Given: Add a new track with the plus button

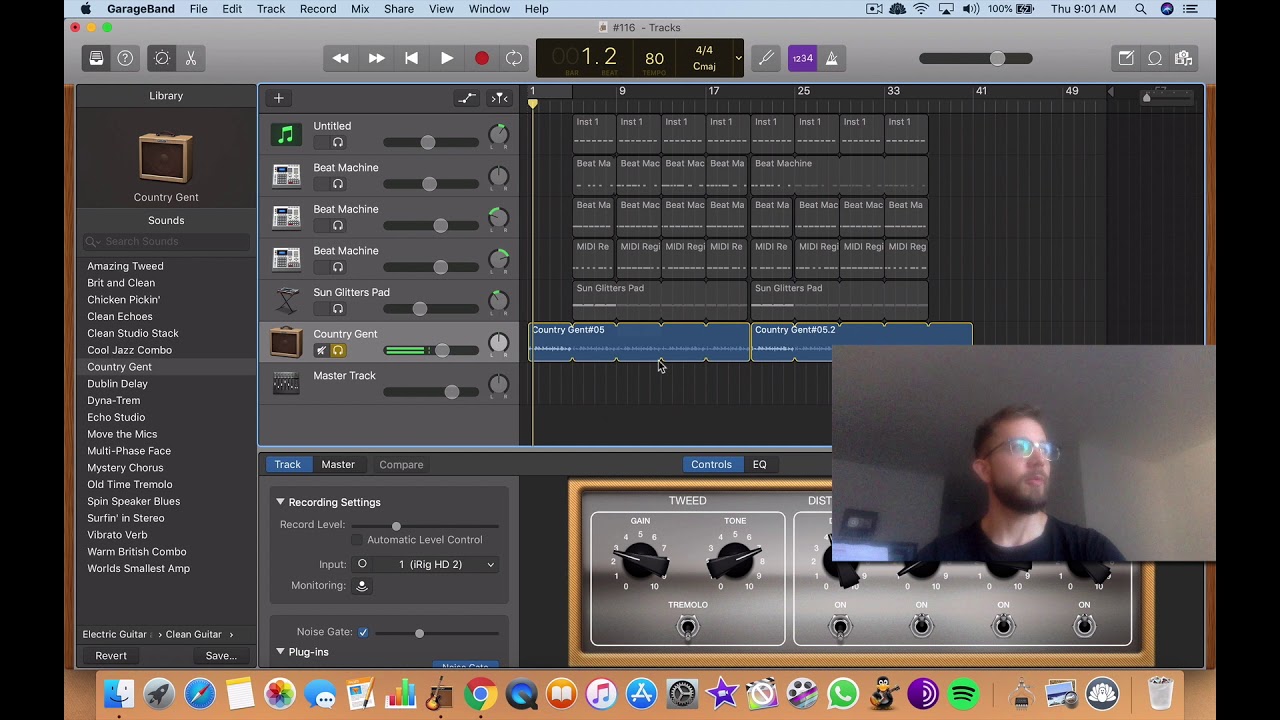Looking at the screenshot, I should (279, 98).
